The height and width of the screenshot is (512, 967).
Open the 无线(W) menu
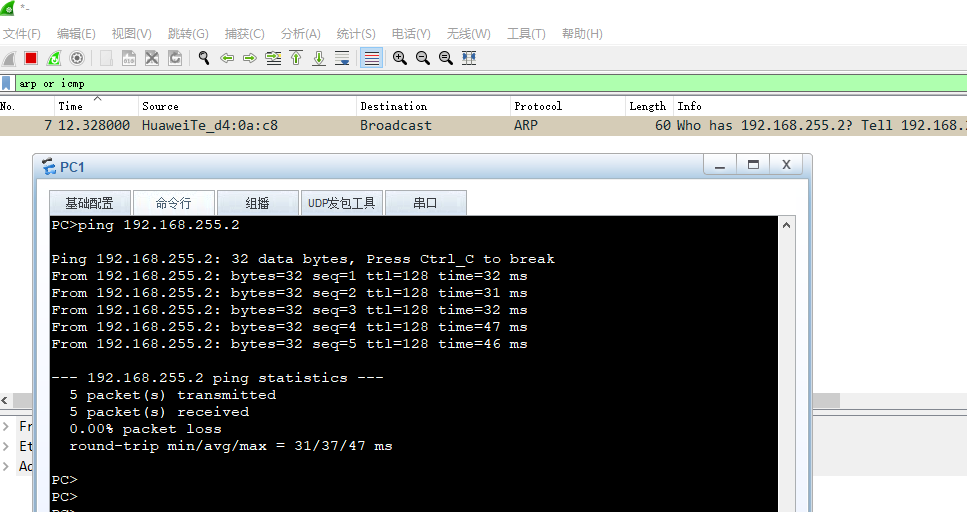[468, 34]
